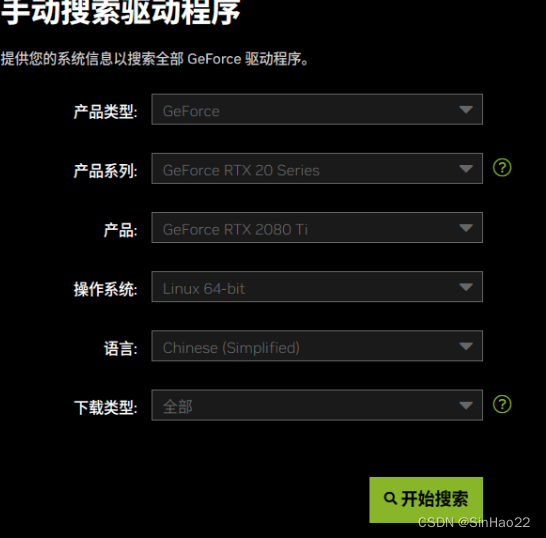Click the 产品系列 field label
The width and height of the screenshot is (546, 538).
tap(105, 171)
